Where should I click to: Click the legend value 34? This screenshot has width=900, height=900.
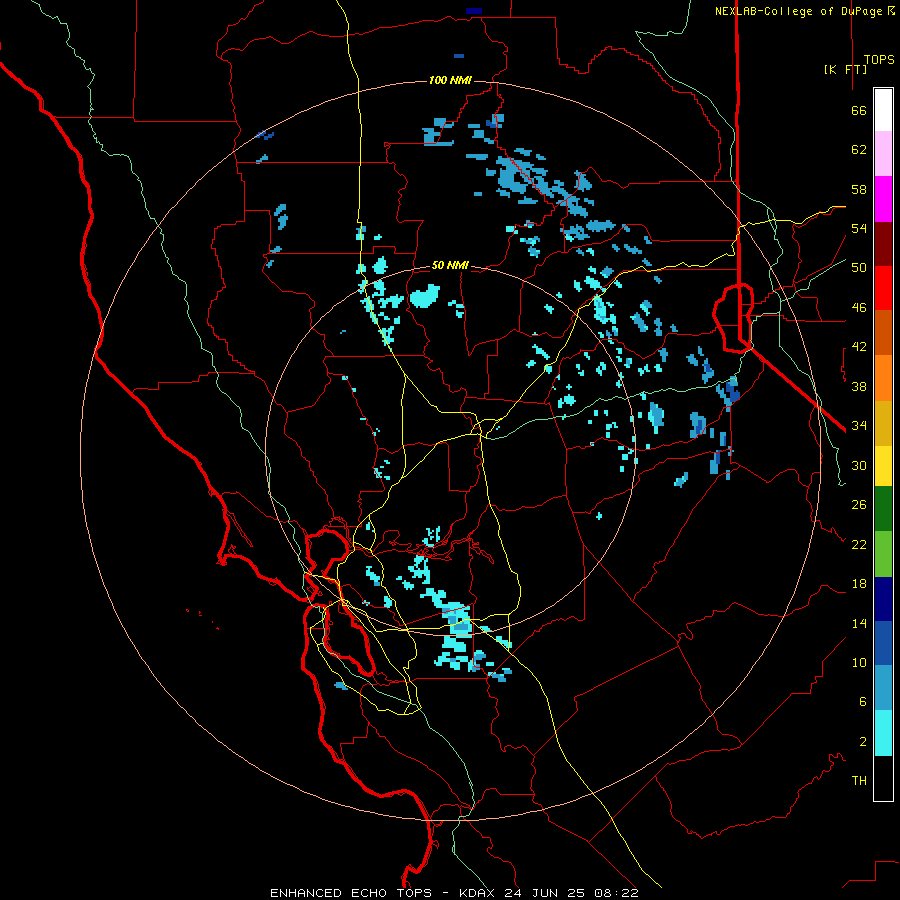coord(859,426)
